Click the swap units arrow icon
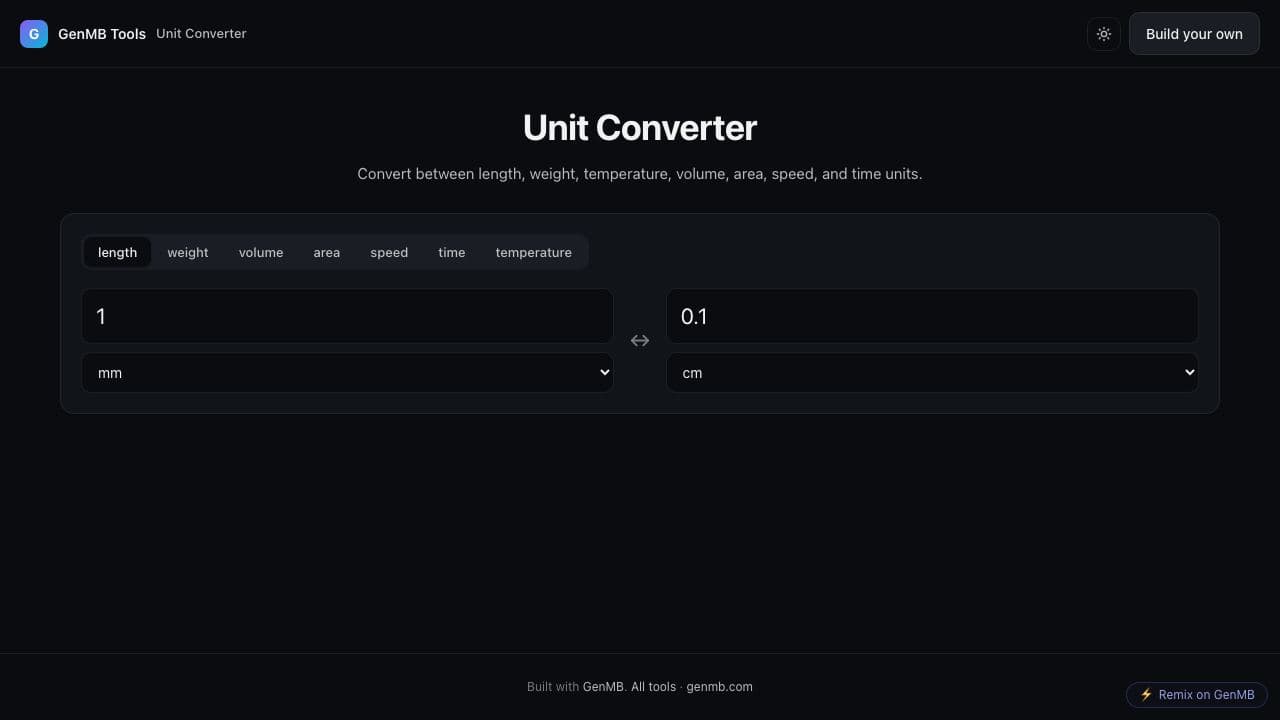Viewport: 1280px width, 720px height. (640, 341)
